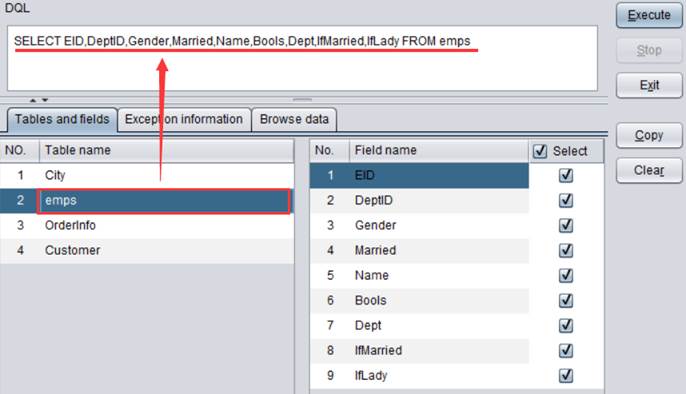This screenshot has width=686, height=394.
Task: Click the Copy button
Action: pyautogui.click(x=649, y=136)
